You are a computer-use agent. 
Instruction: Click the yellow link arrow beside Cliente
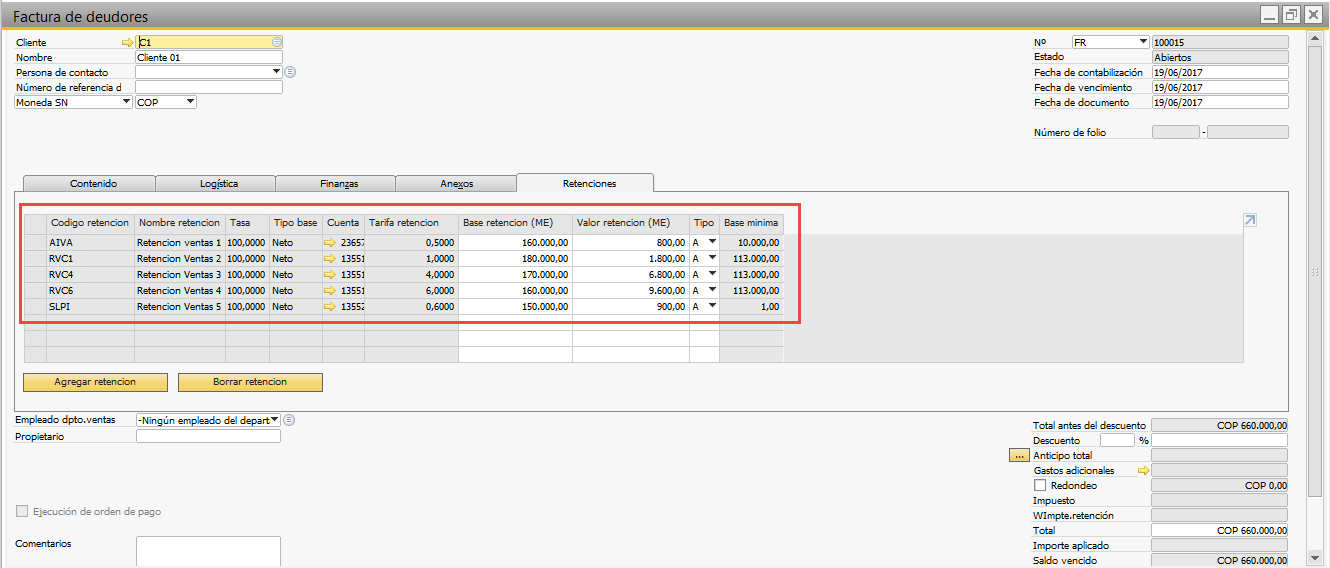(x=126, y=43)
